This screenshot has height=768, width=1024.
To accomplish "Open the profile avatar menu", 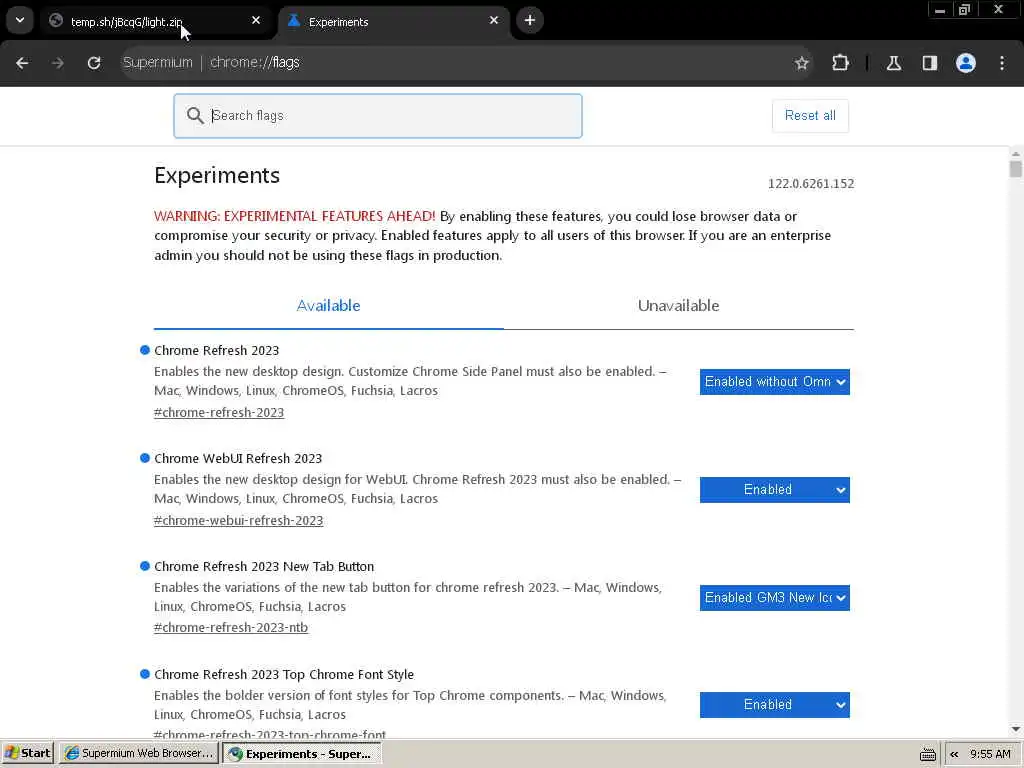I will pyautogui.click(x=966, y=63).
